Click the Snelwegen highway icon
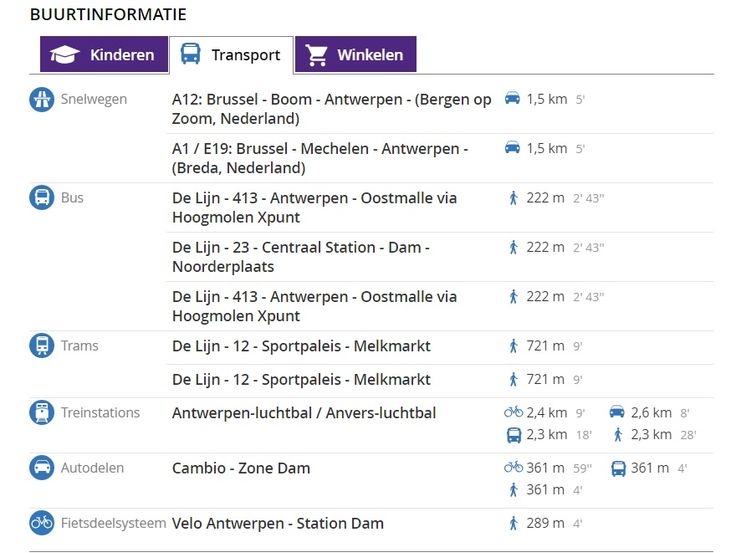This screenshot has width=736, height=553. (x=42, y=100)
